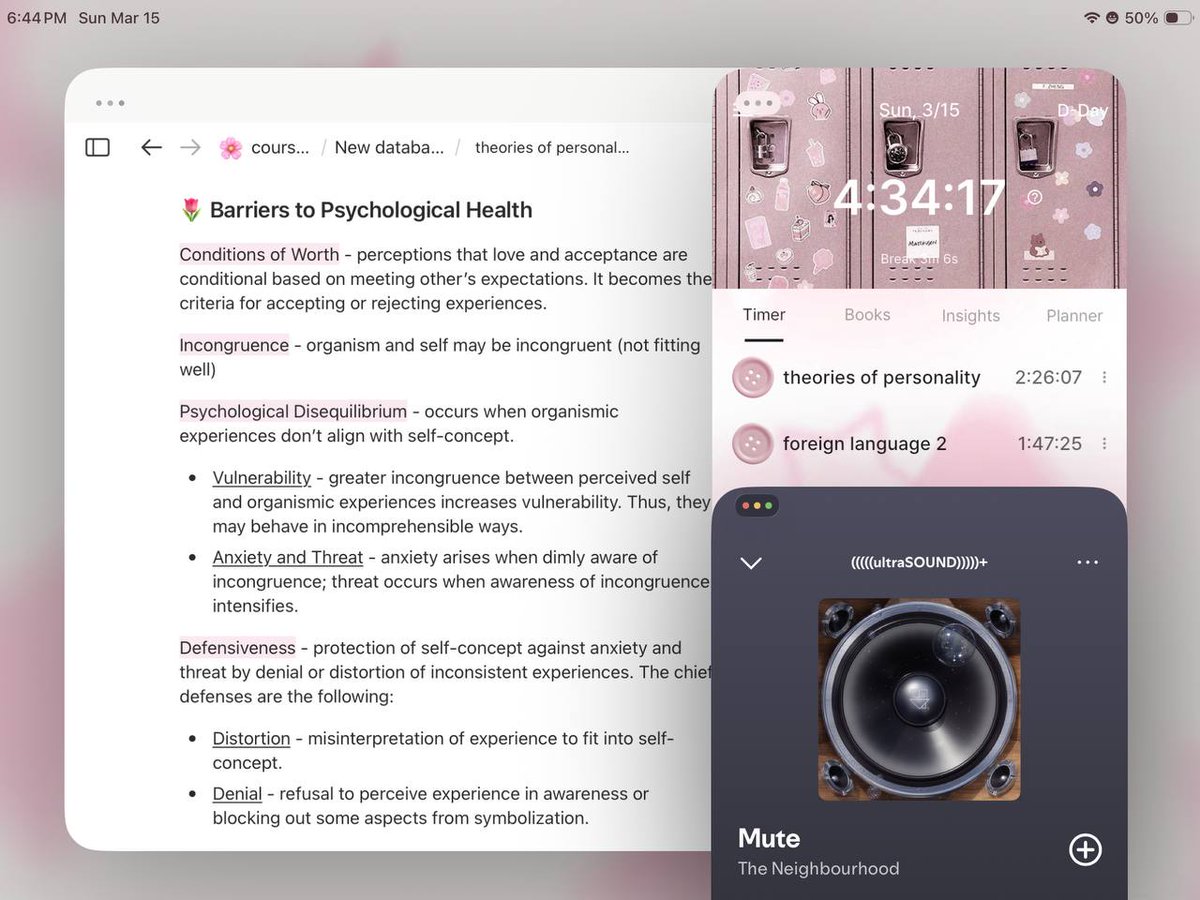Click the yellow dot on the music window

(x=757, y=506)
